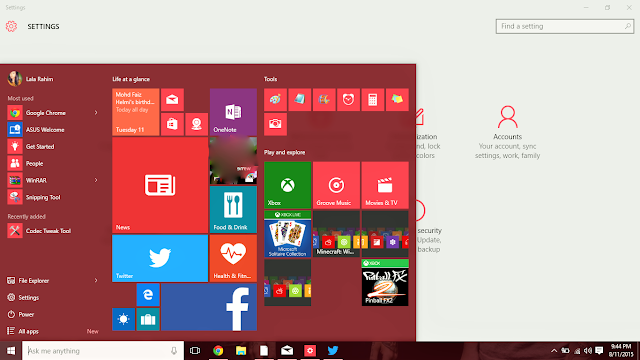Open the Minecraft tile
Viewport: 640px width, 360px height.
(336, 234)
